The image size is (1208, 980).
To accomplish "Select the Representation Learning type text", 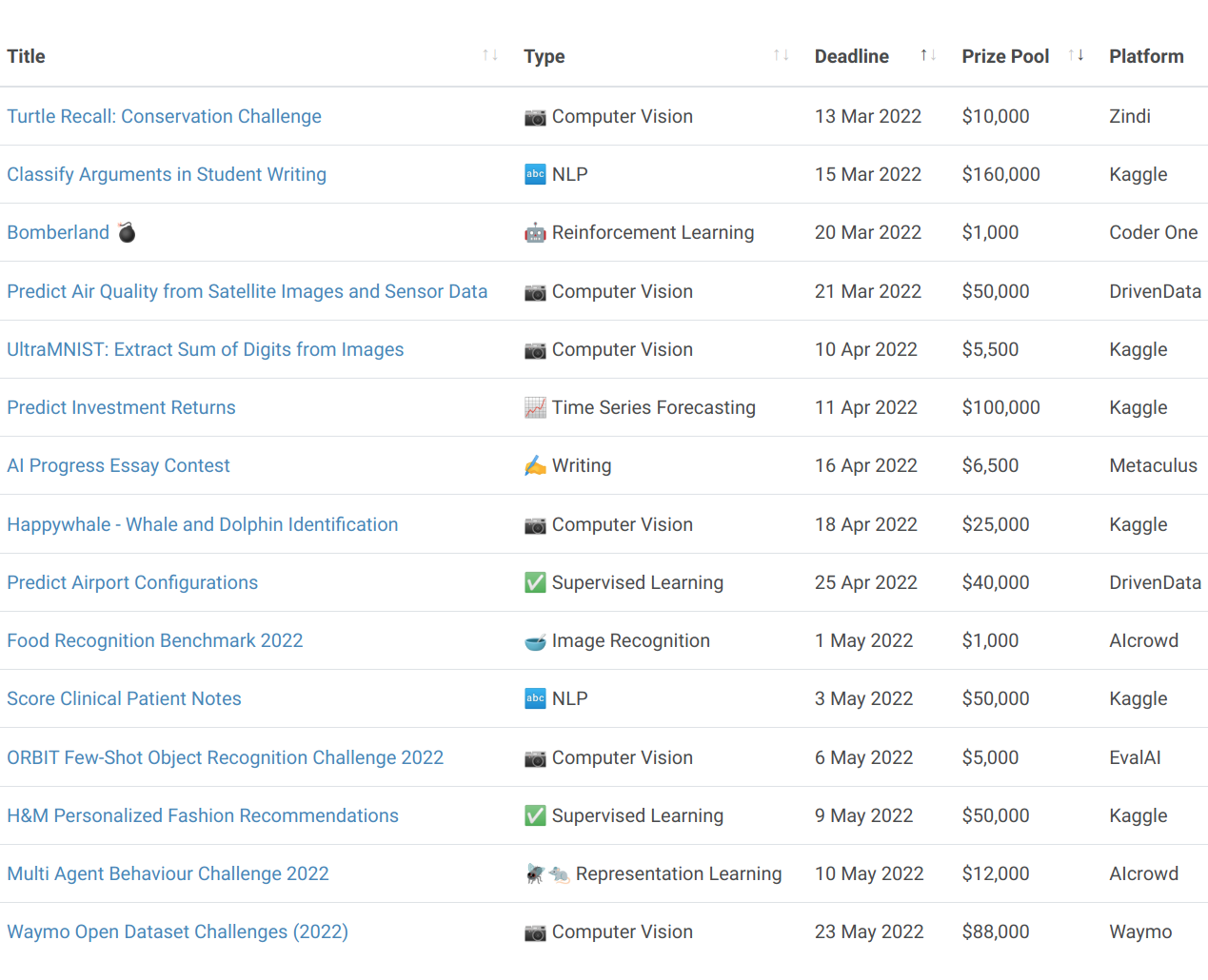I will coord(679,873).
